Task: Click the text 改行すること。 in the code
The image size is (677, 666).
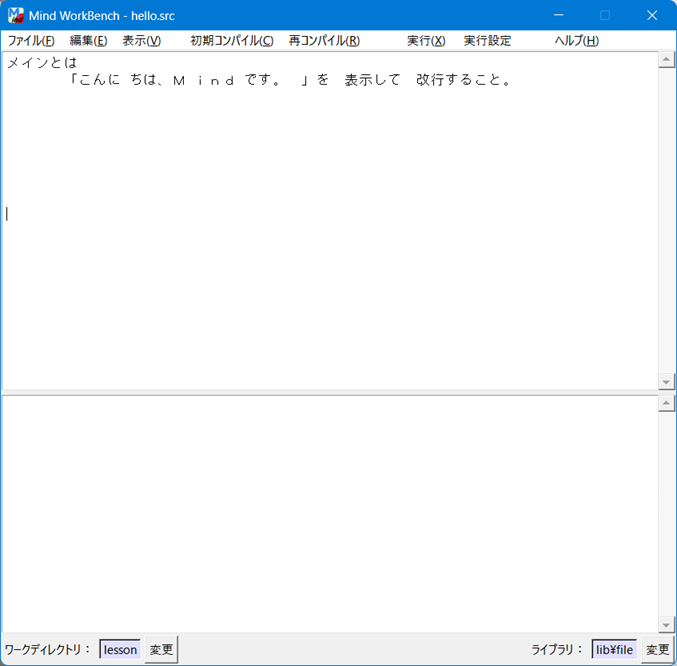Action: [464, 80]
